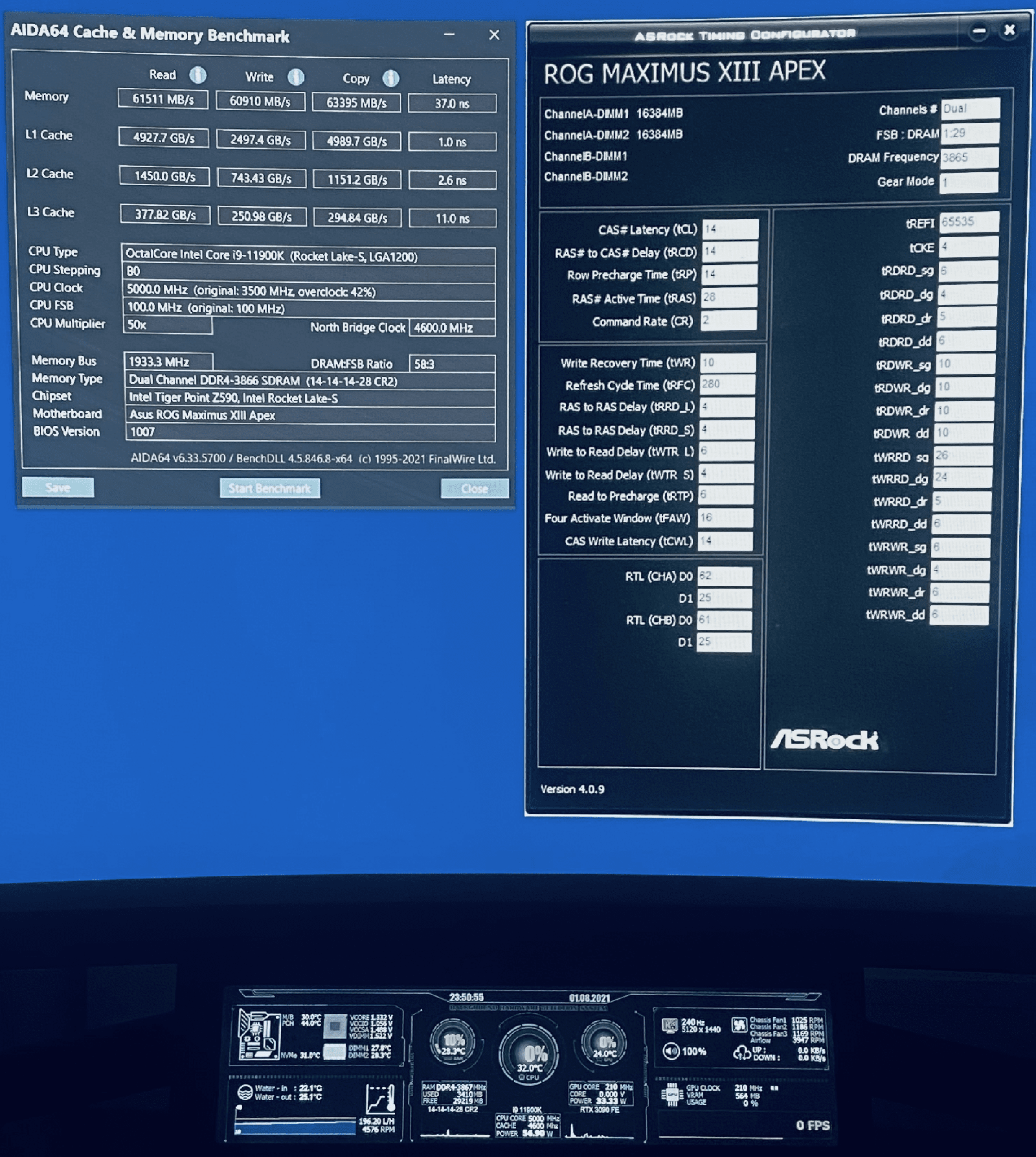Click the L3 Cache Copy value 294.84 GB/s
Screen dimensions: 1036x1157
(x=357, y=218)
